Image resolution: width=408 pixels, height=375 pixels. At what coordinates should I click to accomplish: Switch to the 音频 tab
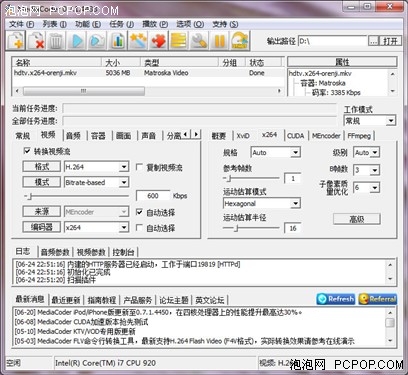coord(73,136)
